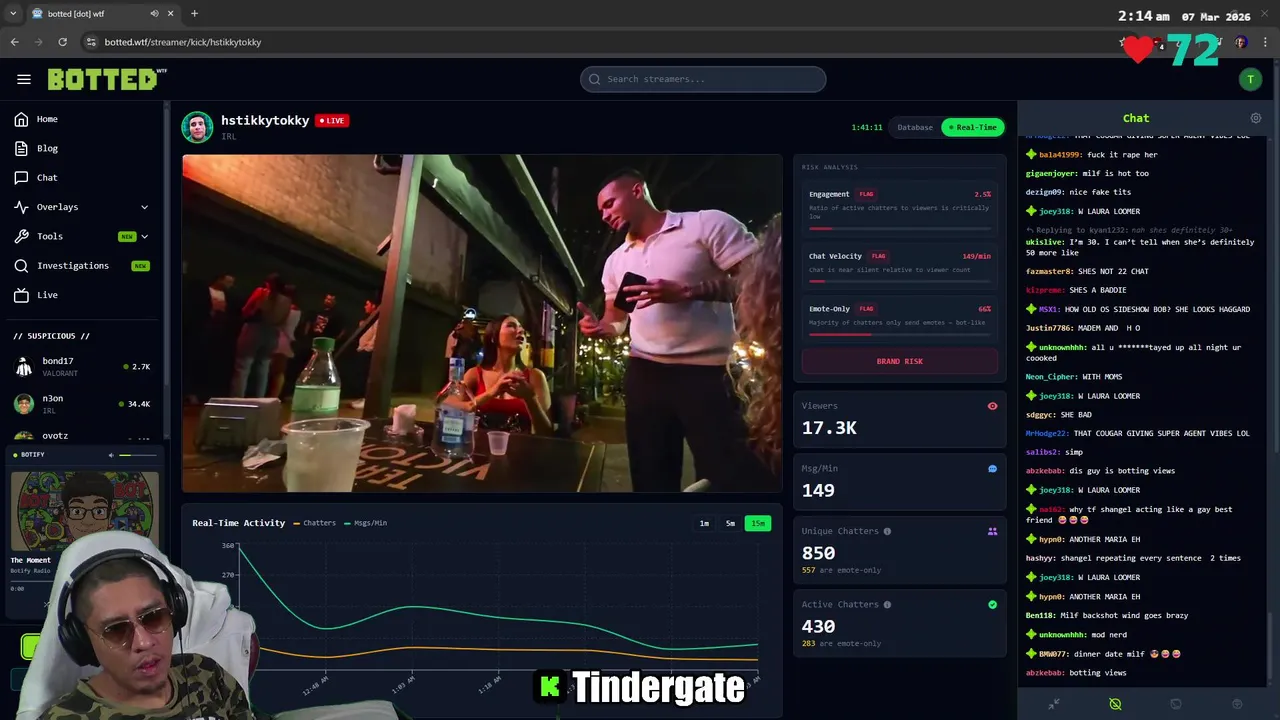The width and height of the screenshot is (1280, 720).
Task: Go back in the browser
Action: coord(14,42)
